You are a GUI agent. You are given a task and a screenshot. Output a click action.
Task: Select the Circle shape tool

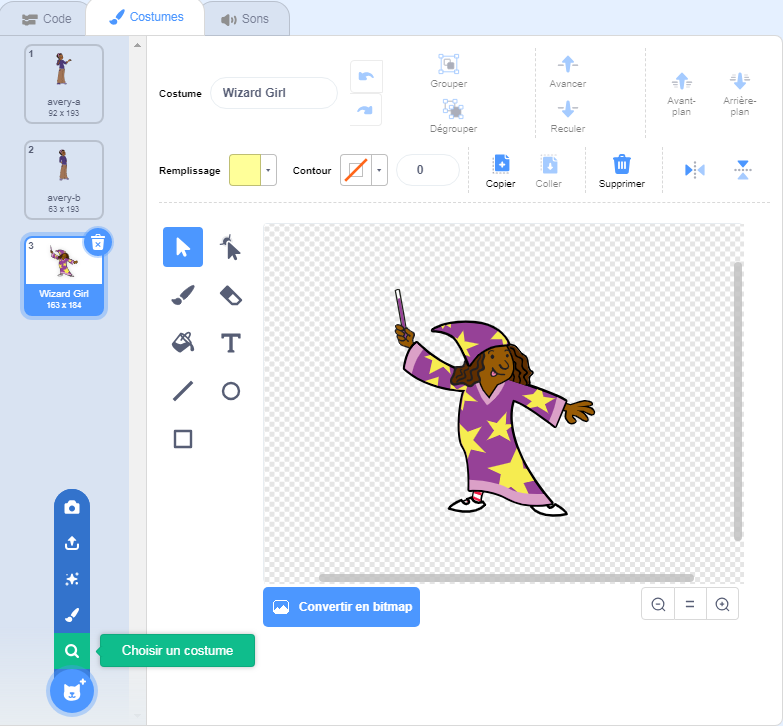[x=231, y=391]
